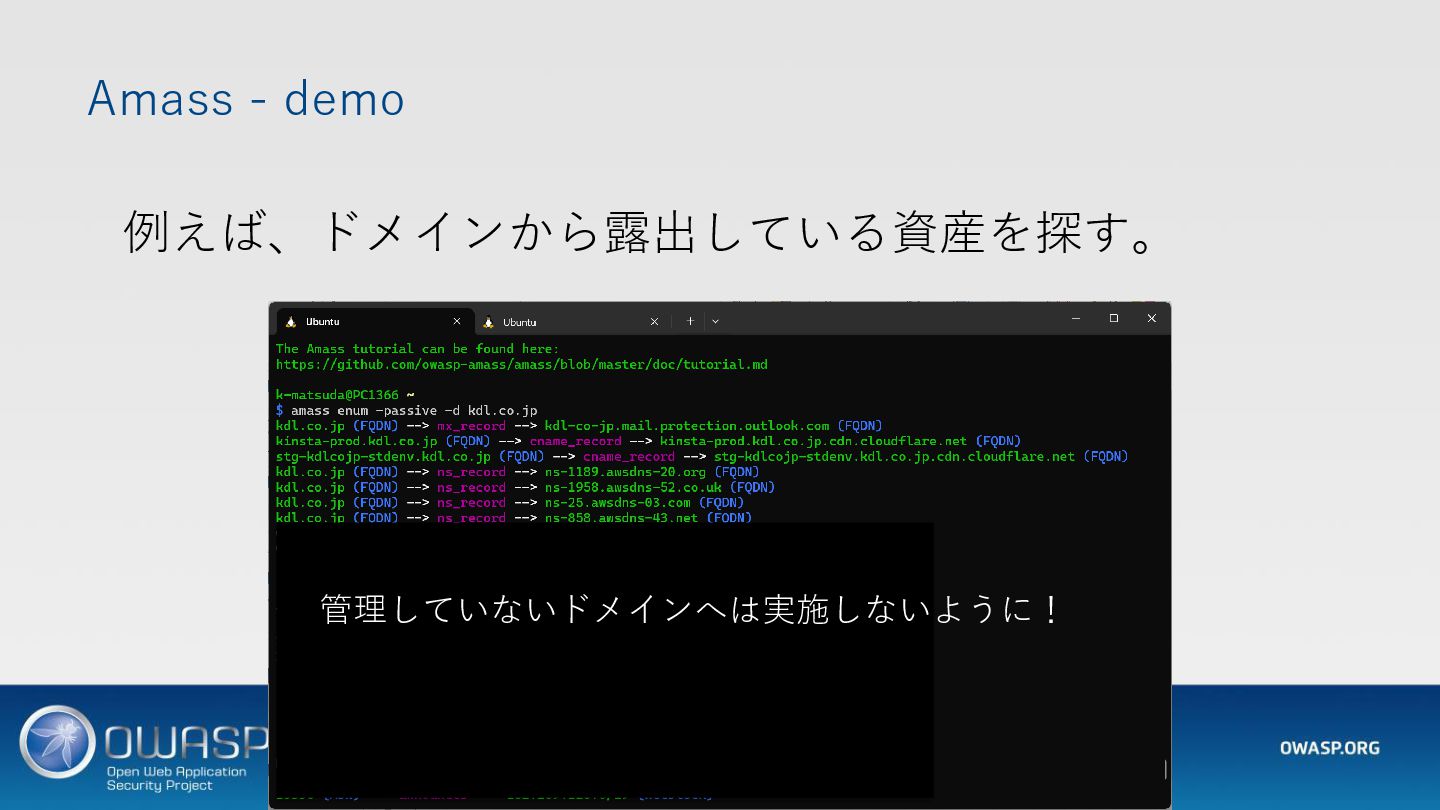Click the terminal scrollbar thumb
This screenshot has height=810, width=1440.
pos(1165,769)
